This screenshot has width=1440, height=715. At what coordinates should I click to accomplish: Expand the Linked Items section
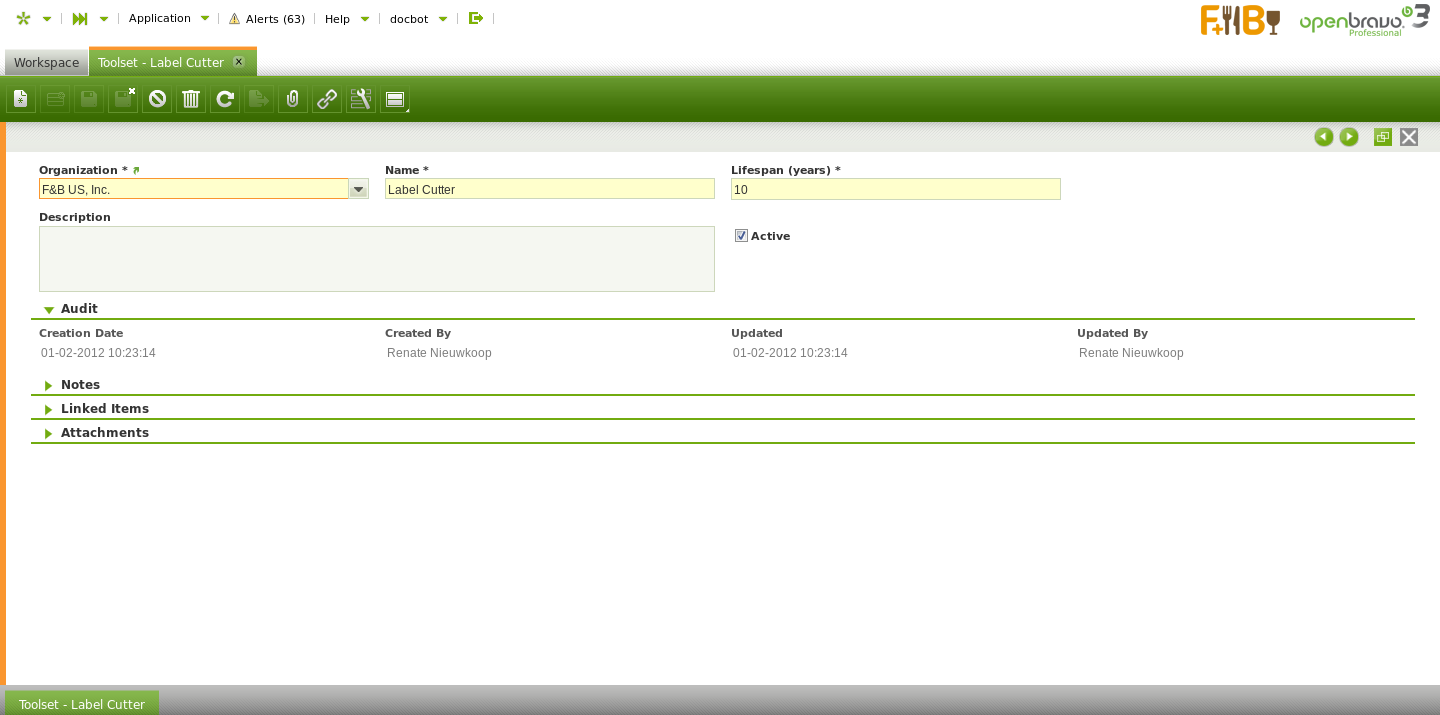pyautogui.click(x=104, y=409)
